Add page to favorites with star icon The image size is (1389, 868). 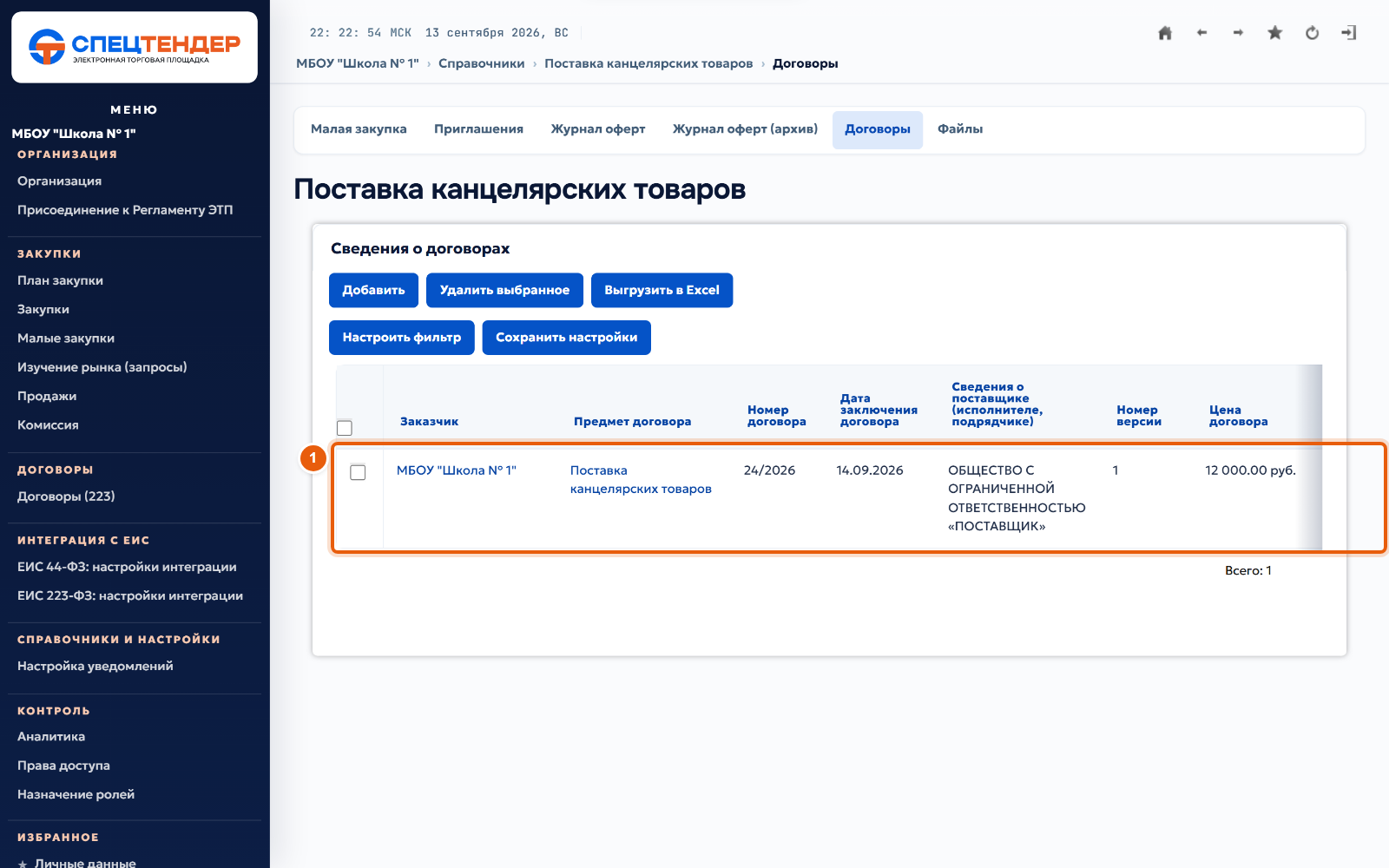(1274, 33)
